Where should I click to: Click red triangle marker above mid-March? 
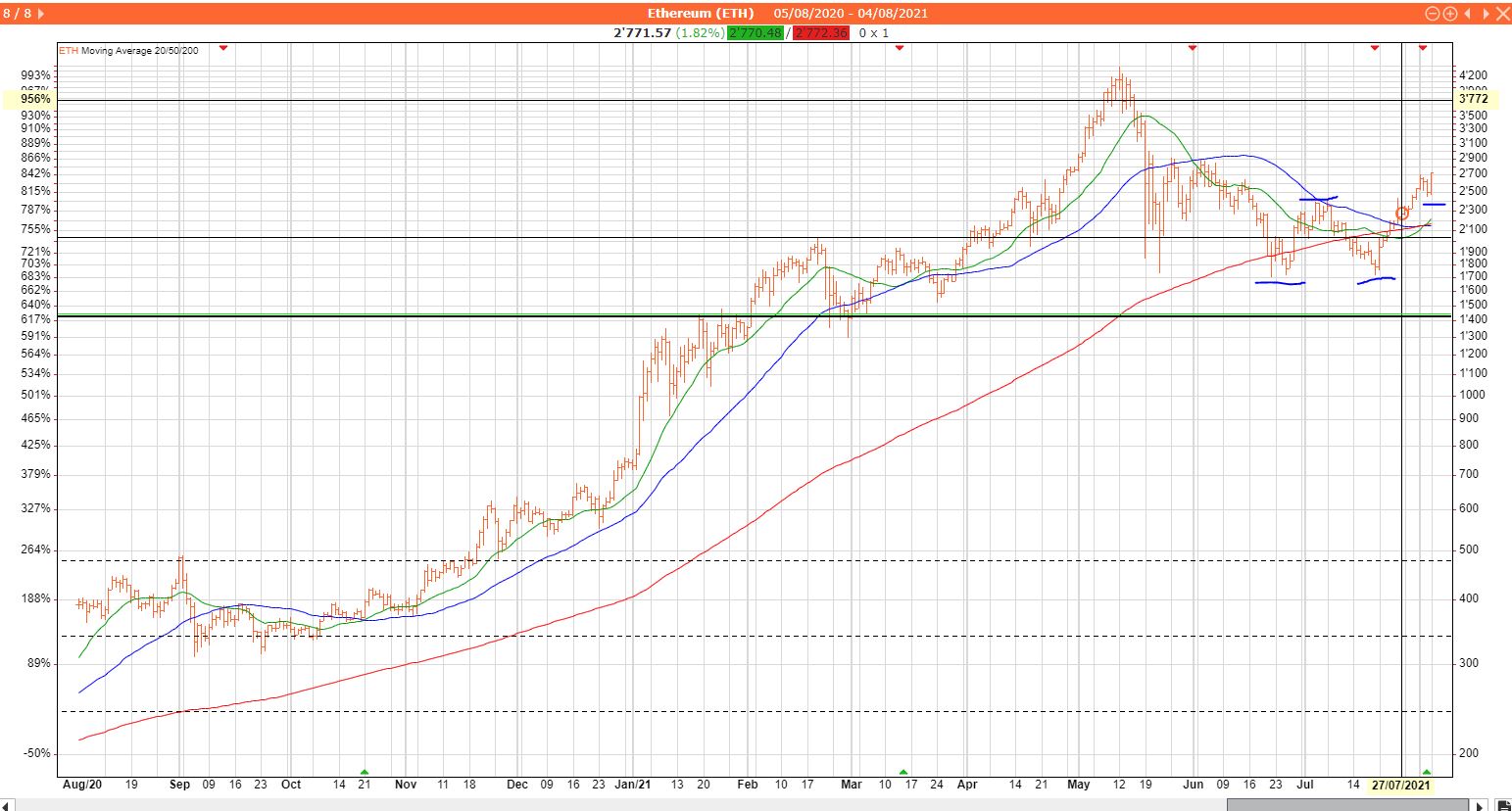(x=900, y=48)
